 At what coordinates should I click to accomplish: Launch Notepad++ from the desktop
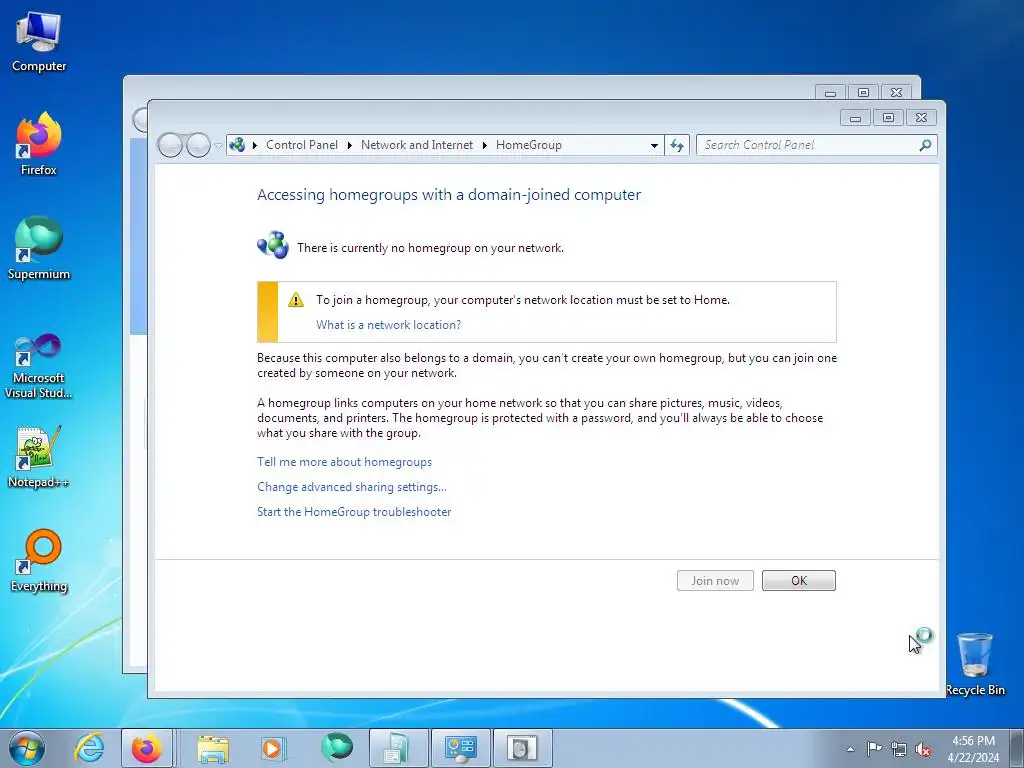click(39, 457)
